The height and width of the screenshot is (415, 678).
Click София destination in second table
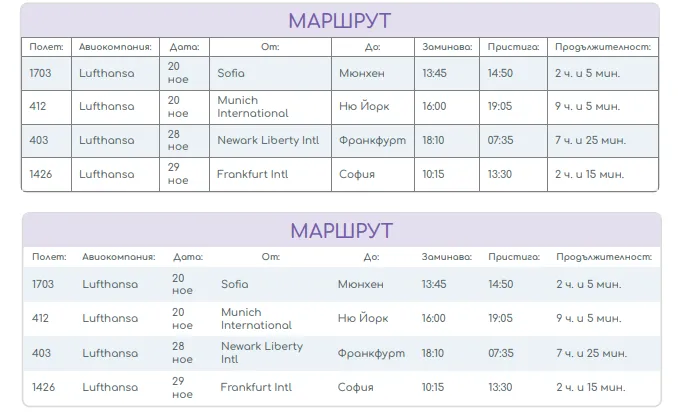(x=356, y=387)
